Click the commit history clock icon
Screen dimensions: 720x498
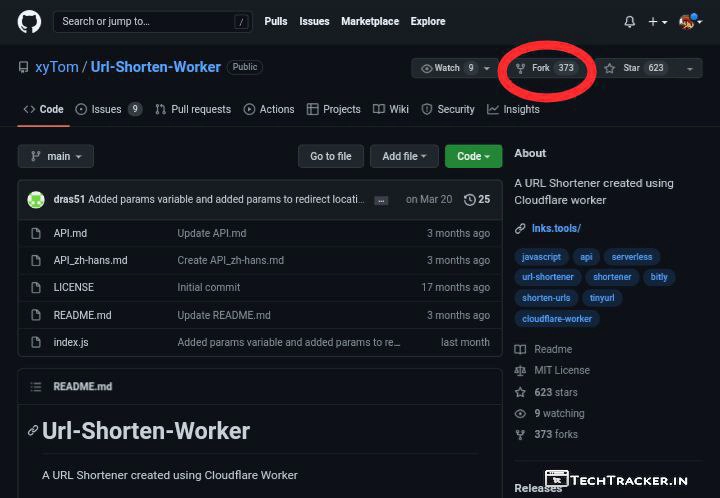point(470,200)
